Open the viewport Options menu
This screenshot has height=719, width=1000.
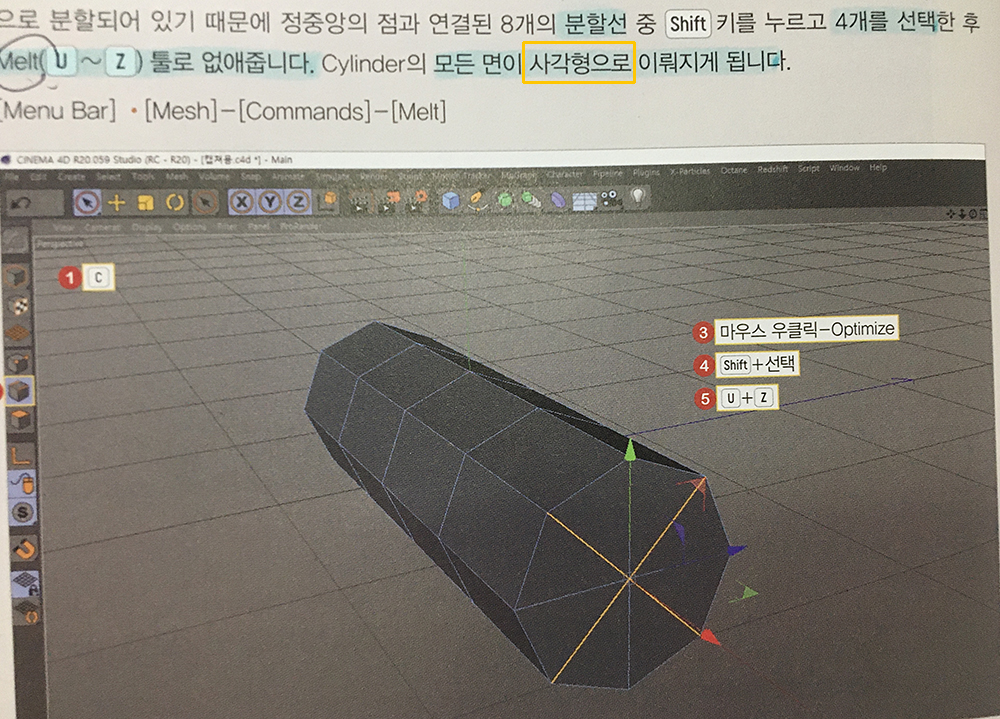pos(189,227)
